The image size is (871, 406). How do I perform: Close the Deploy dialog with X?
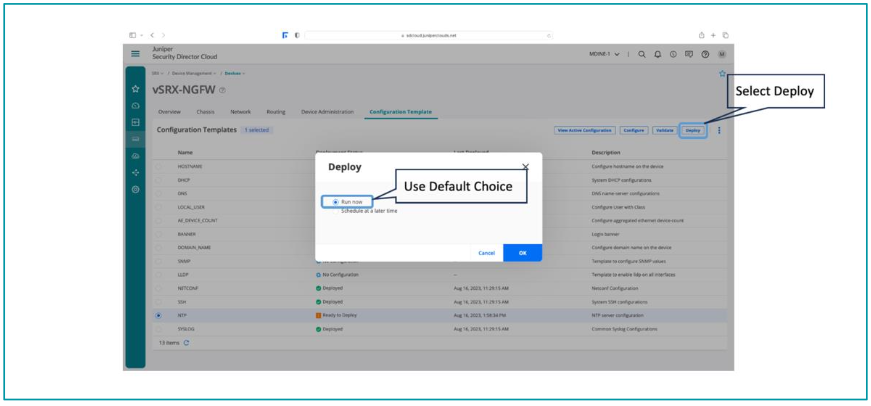(526, 167)
